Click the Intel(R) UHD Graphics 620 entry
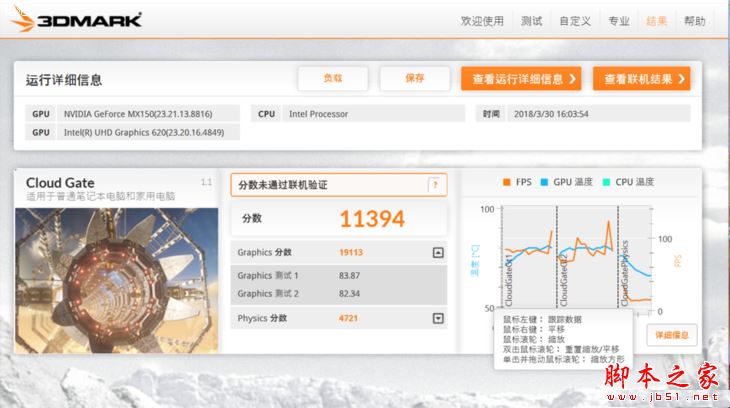The height and width of the screenshot is (408, 730). [x=133, y=133]
